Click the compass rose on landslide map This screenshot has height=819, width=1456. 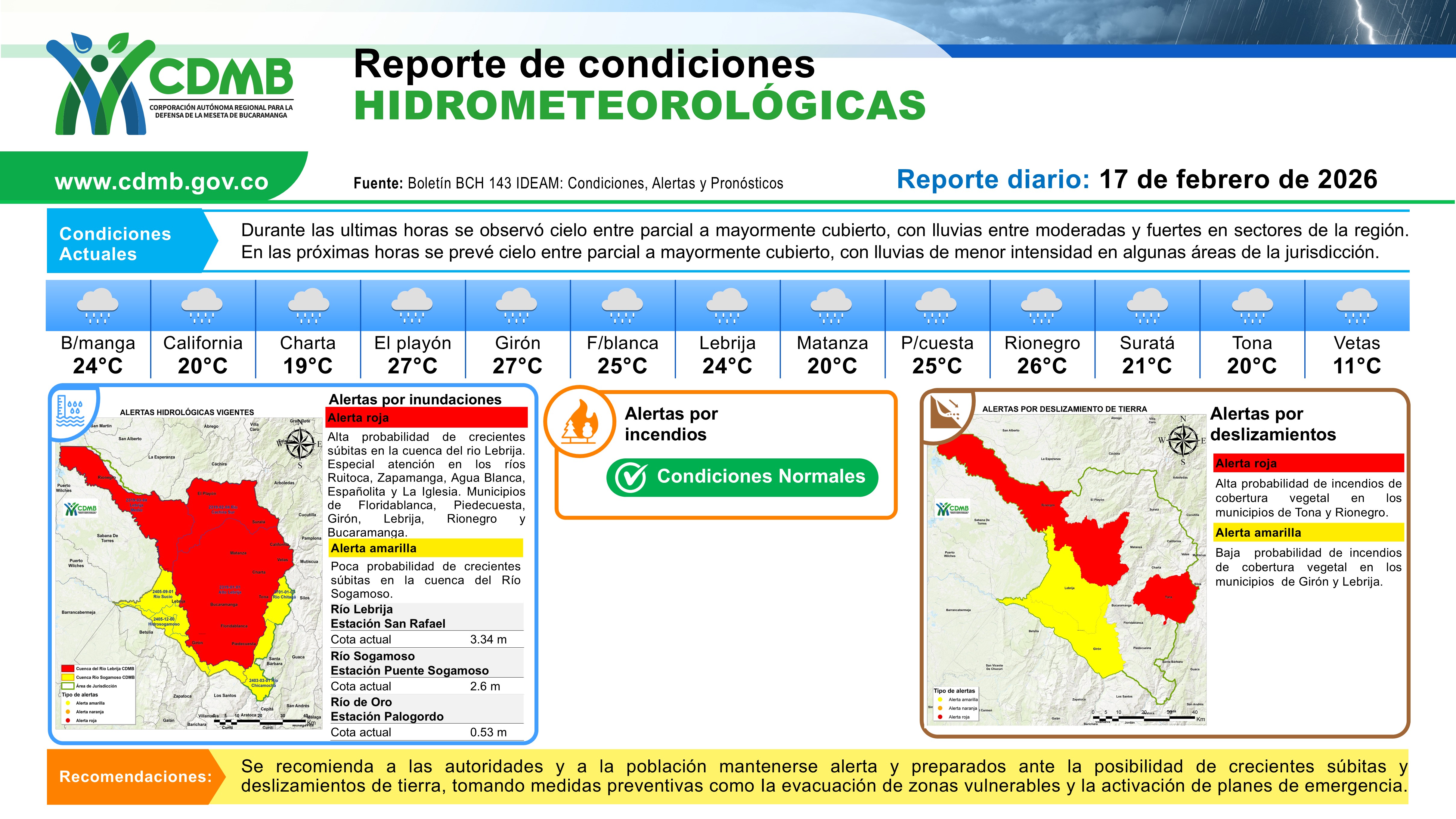click(1182, 440)
